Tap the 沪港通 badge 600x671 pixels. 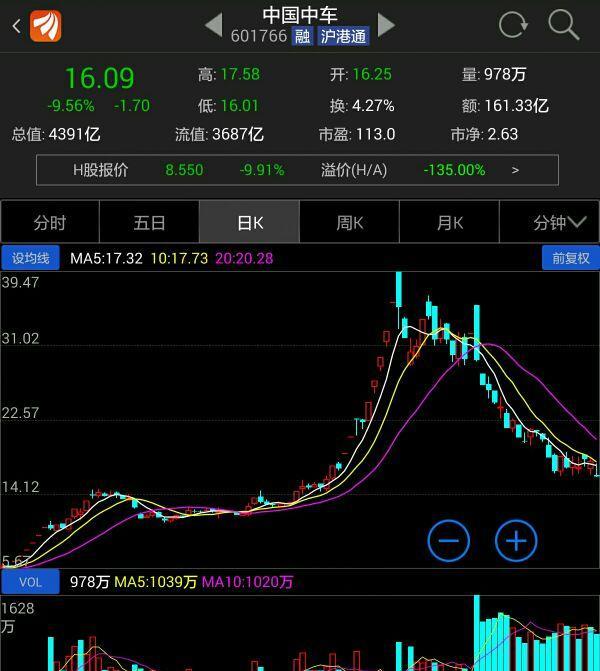pos(343,36)
